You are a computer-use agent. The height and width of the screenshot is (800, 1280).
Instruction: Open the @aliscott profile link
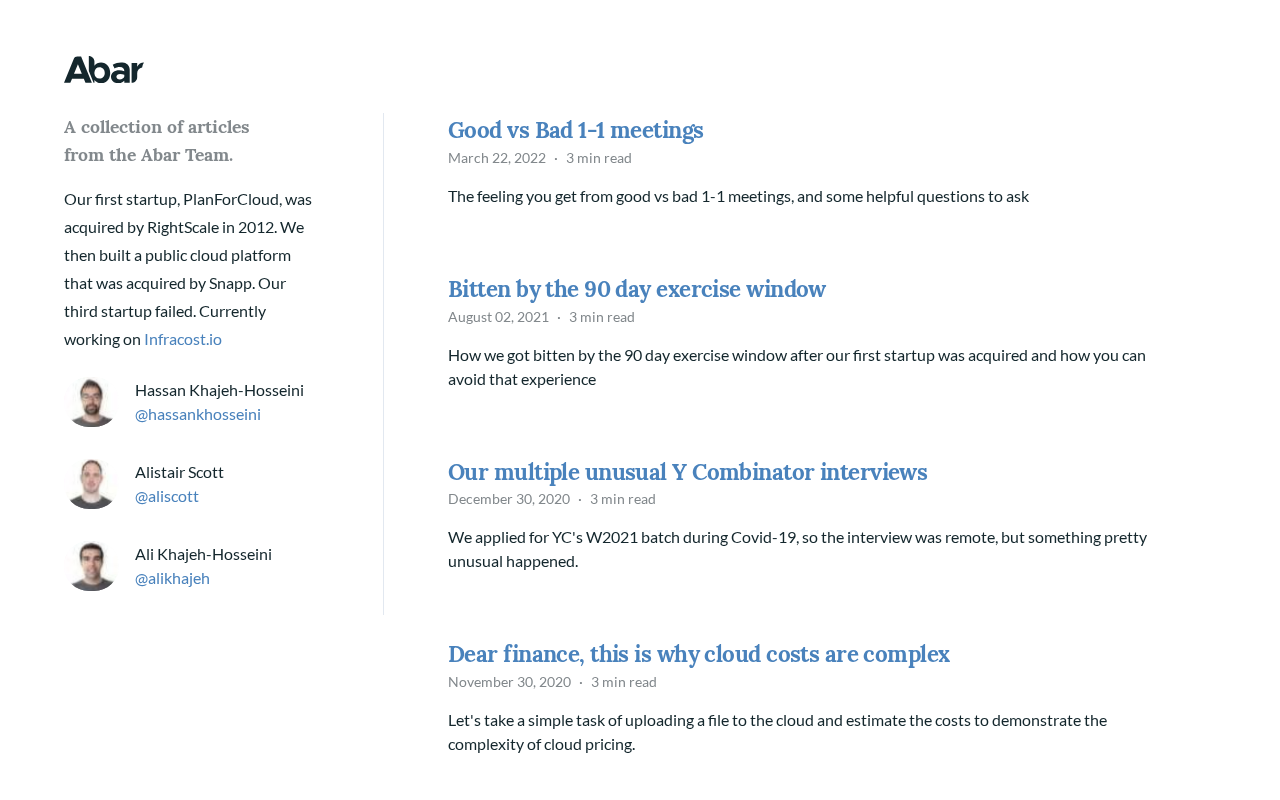tap(167, 496)
